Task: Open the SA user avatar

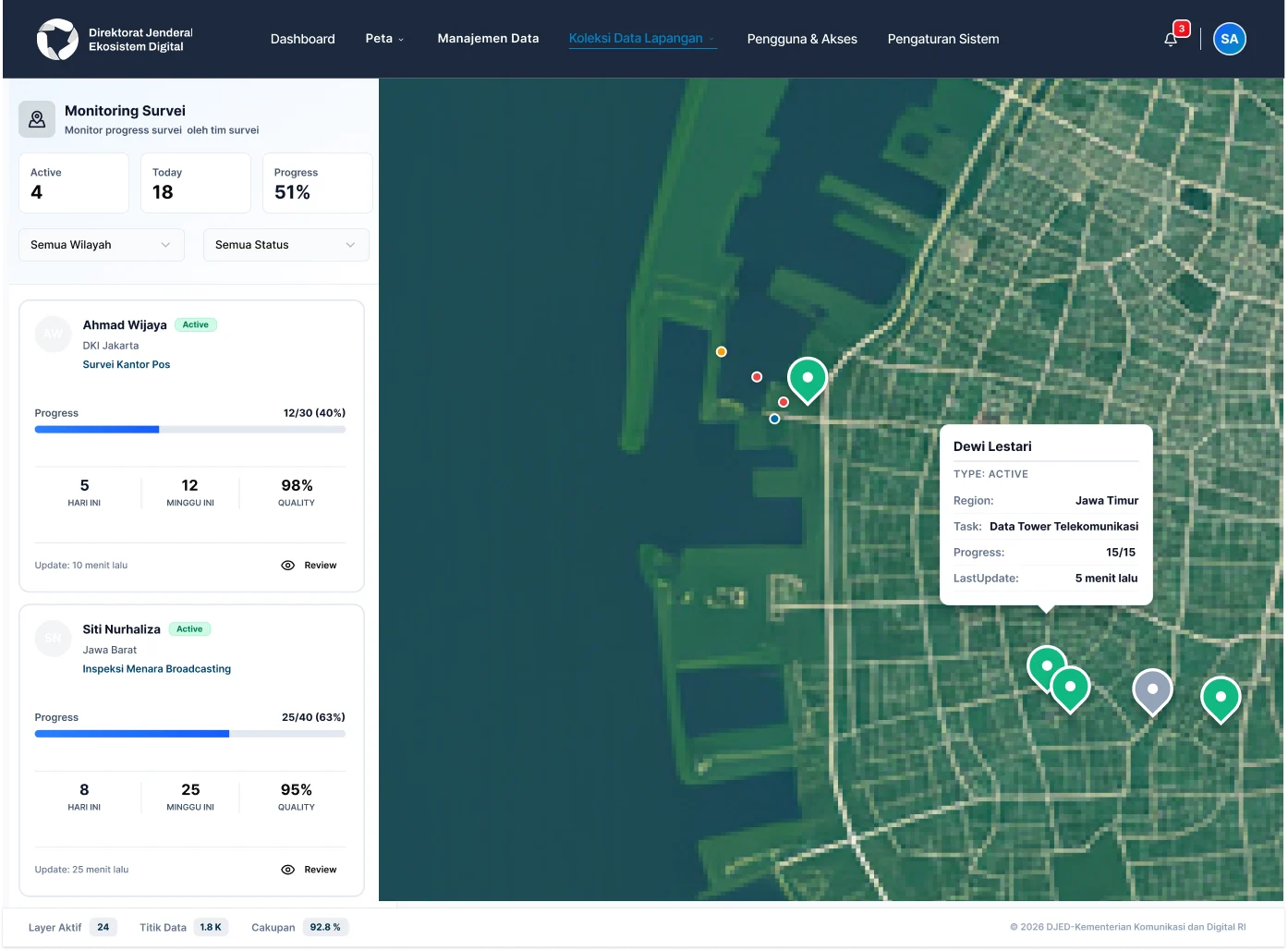Action: 1229,39
